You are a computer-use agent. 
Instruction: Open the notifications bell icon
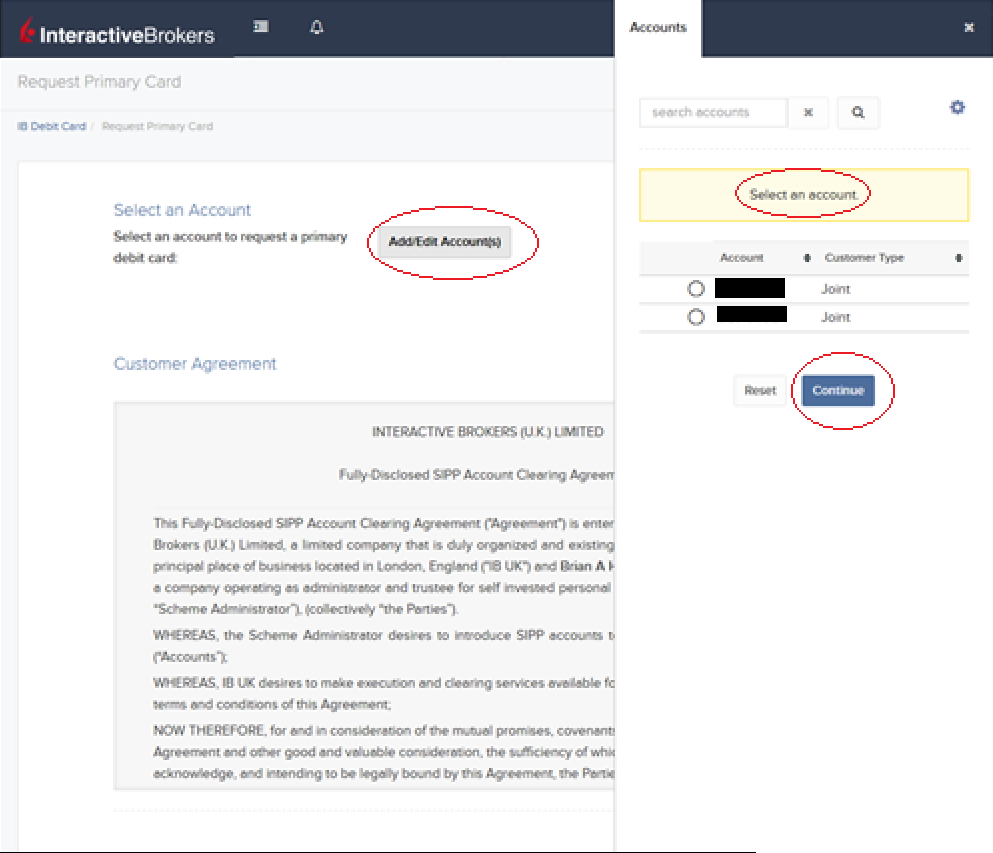tap(317, 27)
